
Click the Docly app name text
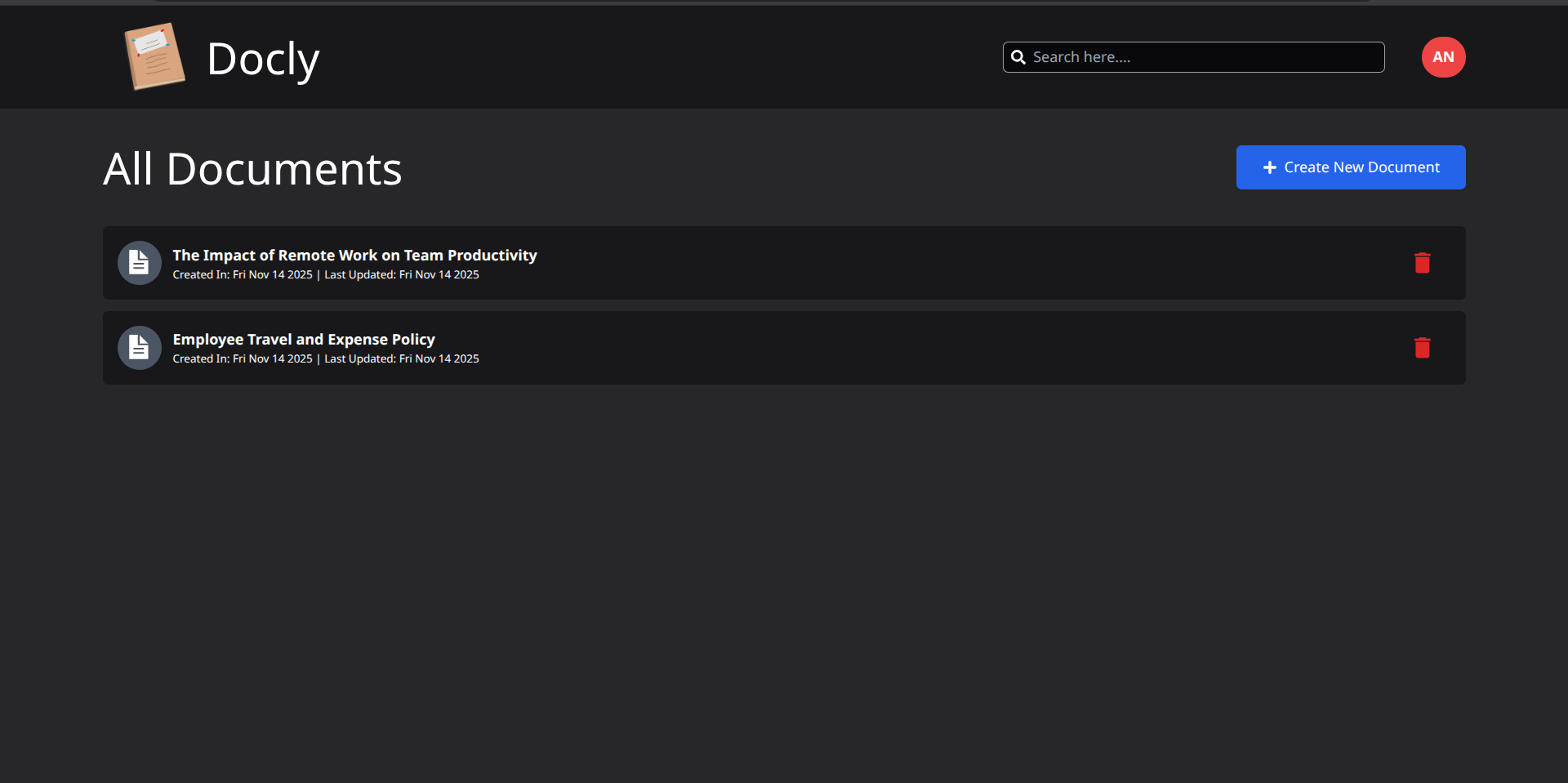263,59
